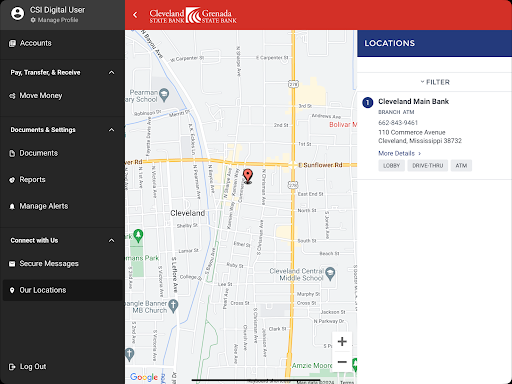Collapse the Documents & Settings section
The width and height of the screenshot is (512, 384).
pos(112,130)
